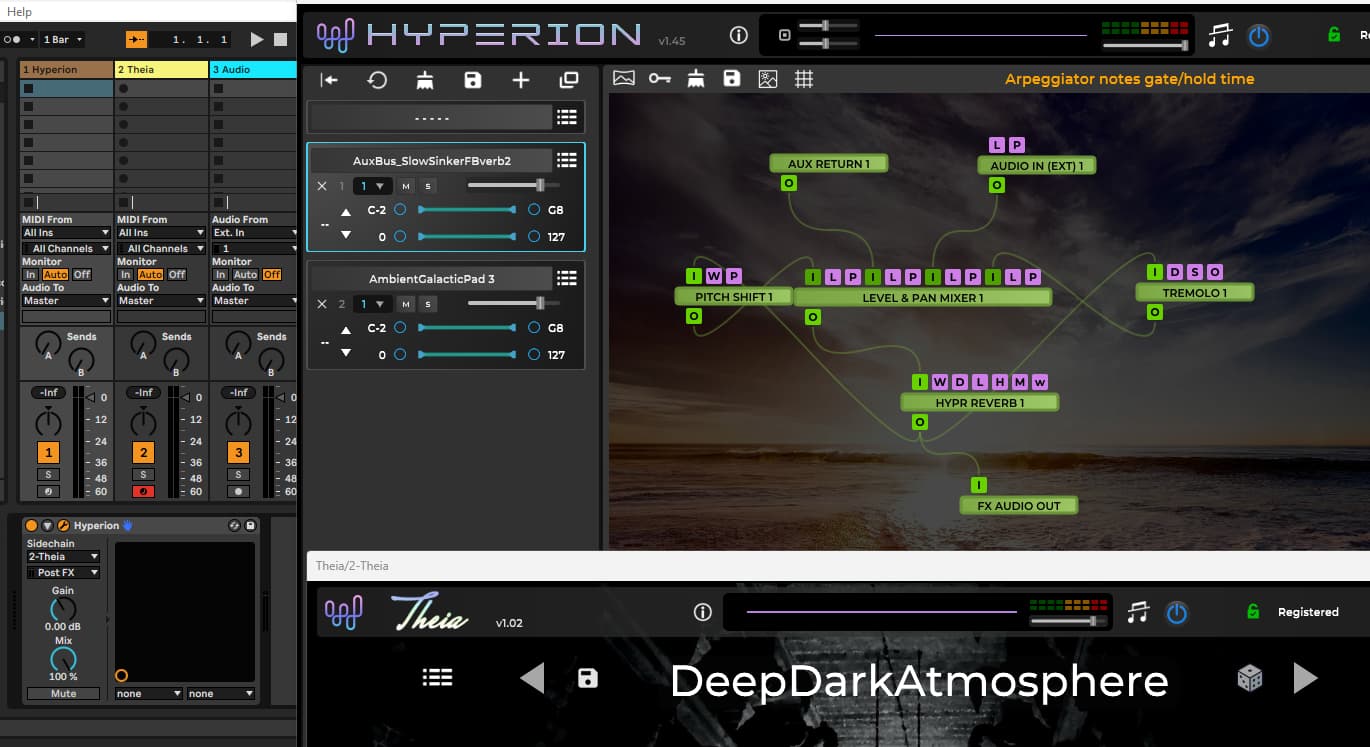Remove layer 1 with the X icon
This screenshot has width=1370, height=747.
pyautogui.click(x=322, y=186)
